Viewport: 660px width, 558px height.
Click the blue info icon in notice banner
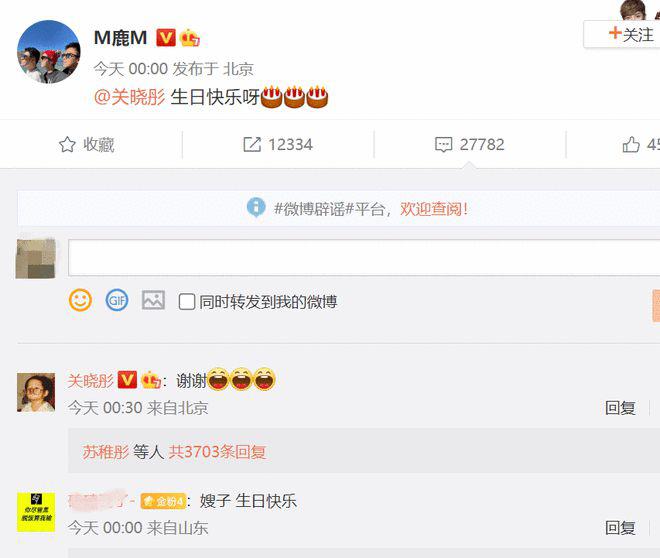[256, 207]
